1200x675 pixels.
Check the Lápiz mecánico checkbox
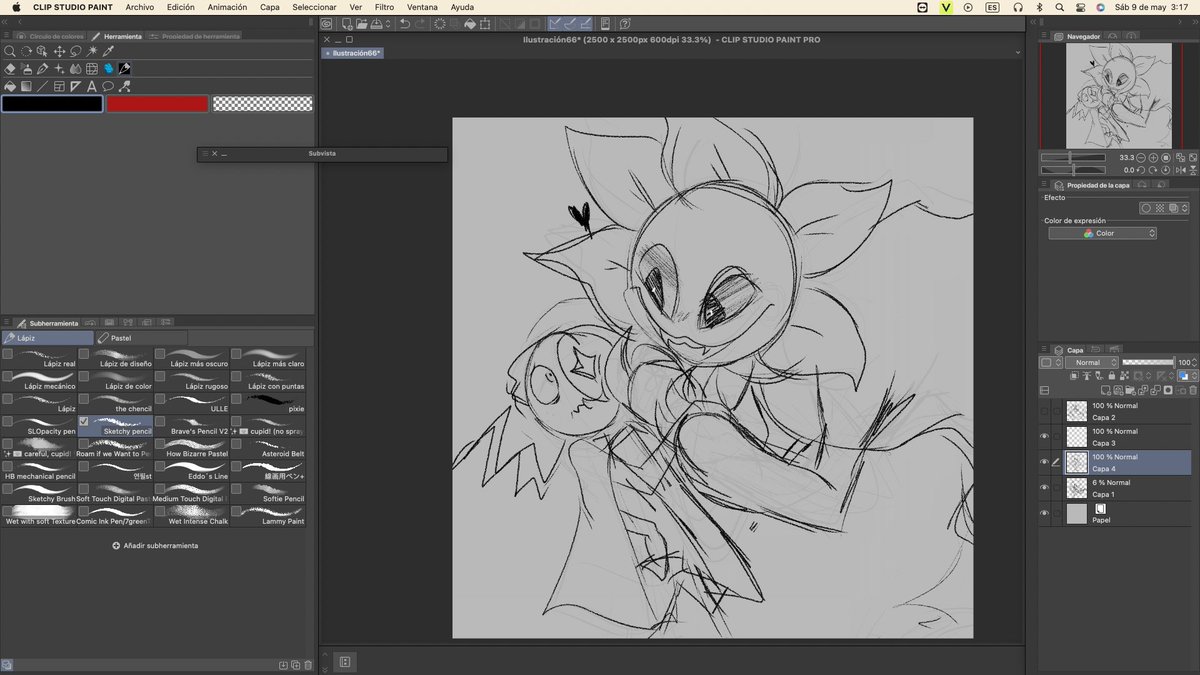[x=8, y=376]
